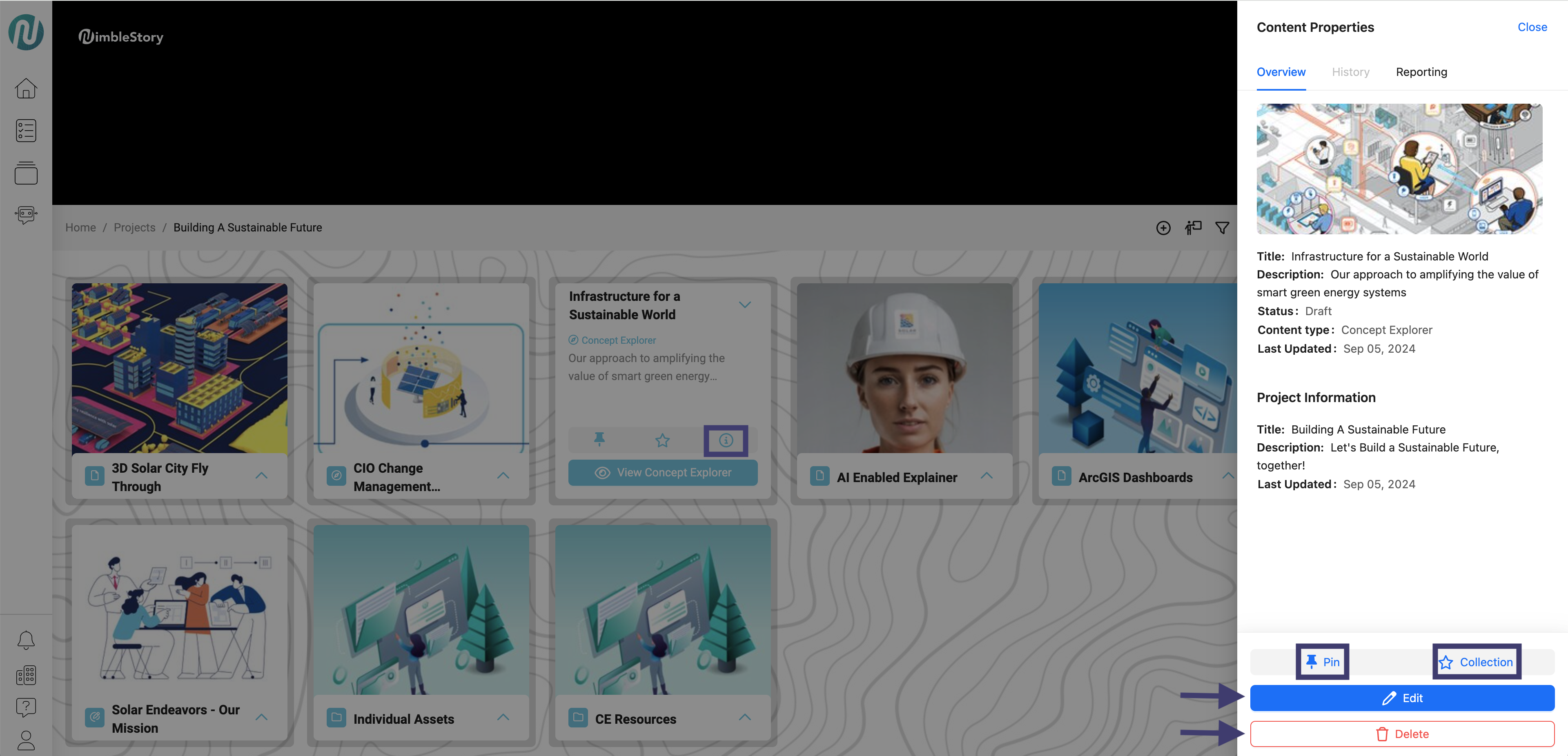This screenshot has width=1568, height=756.
Task: Click the info icon on Infrastructure card
Action: [726, 440]
